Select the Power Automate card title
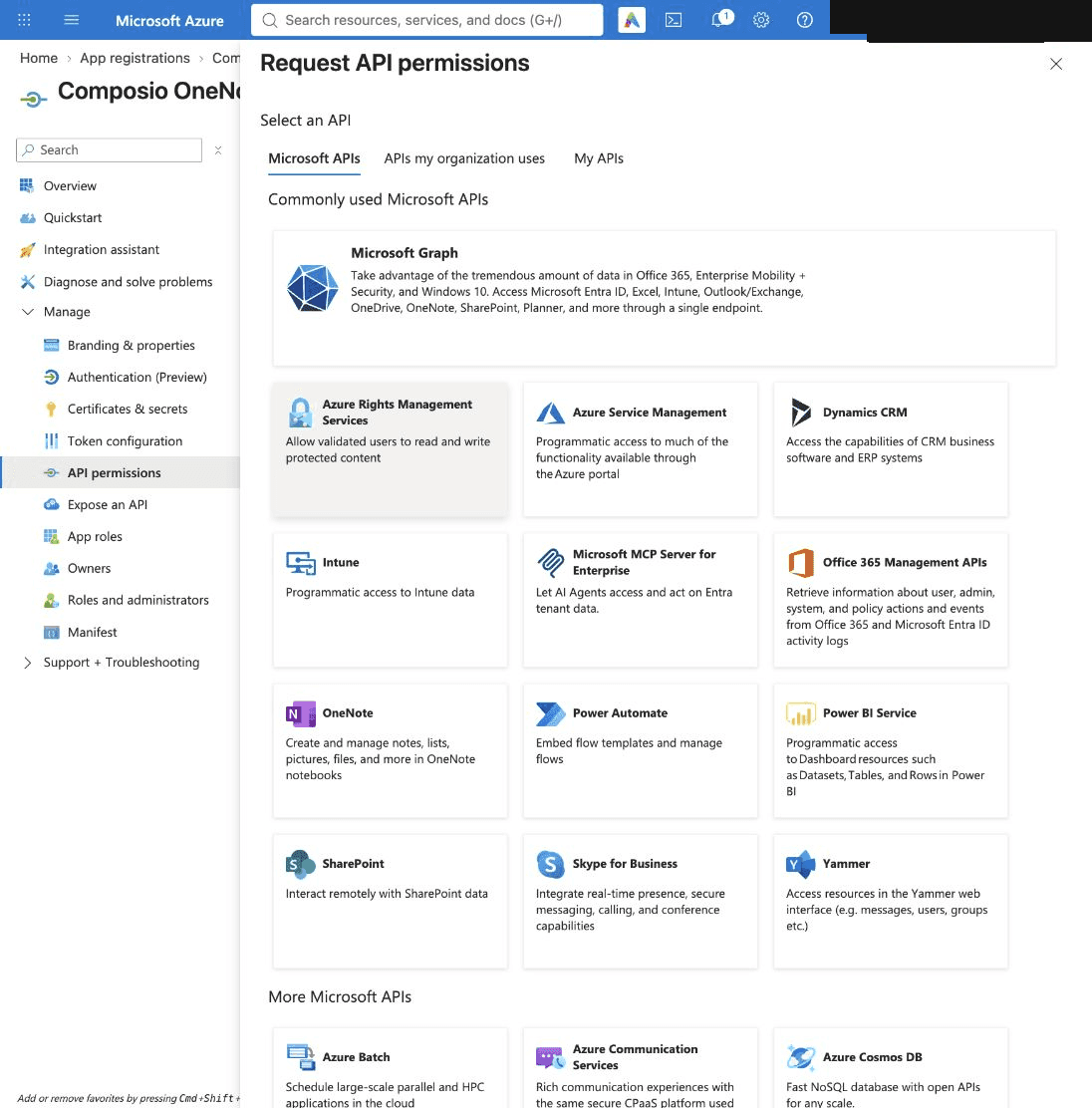Image resolution: width=1092 pixels, height=1108 pixels. click(620, 713)
